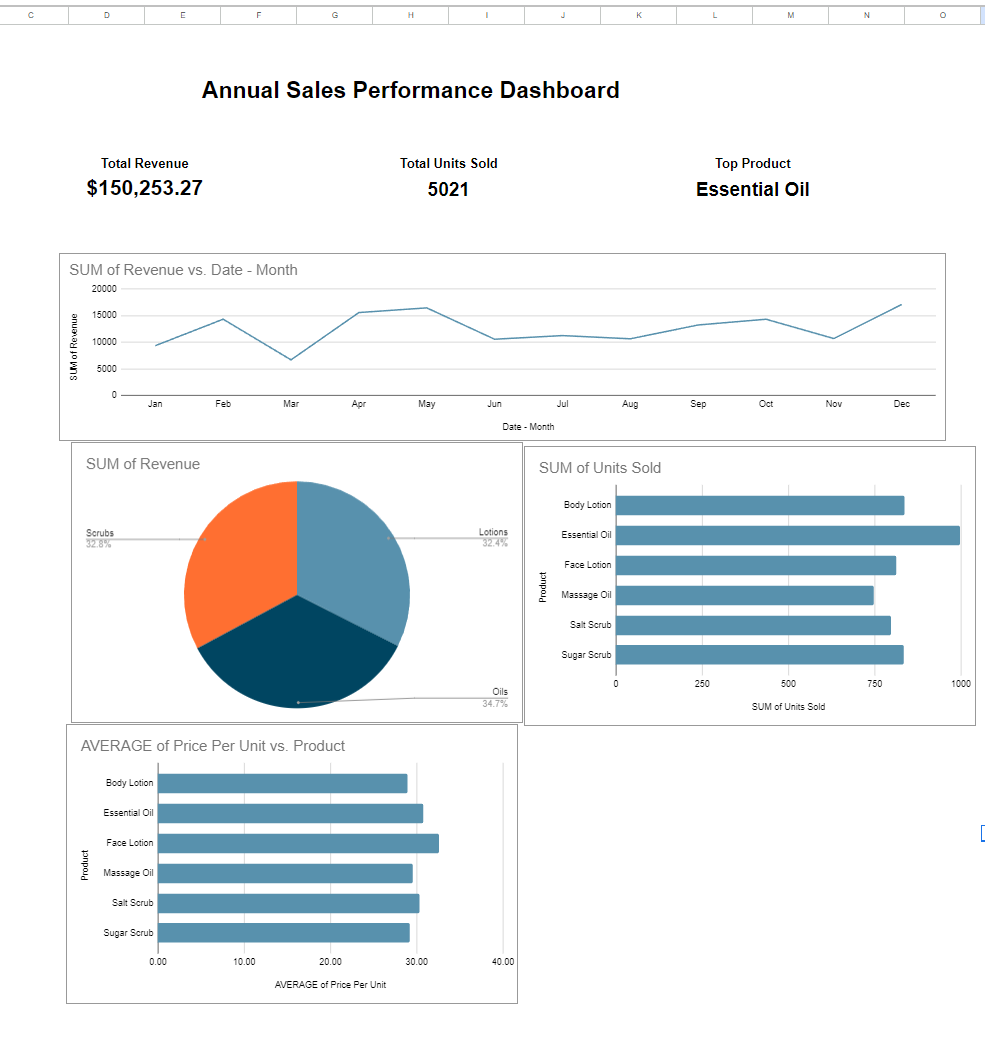The height and width of the screenshot is (1063, 985).
Task: Click the Annual Sales Performance Dashboard title
Action: (x=410, y=90)
